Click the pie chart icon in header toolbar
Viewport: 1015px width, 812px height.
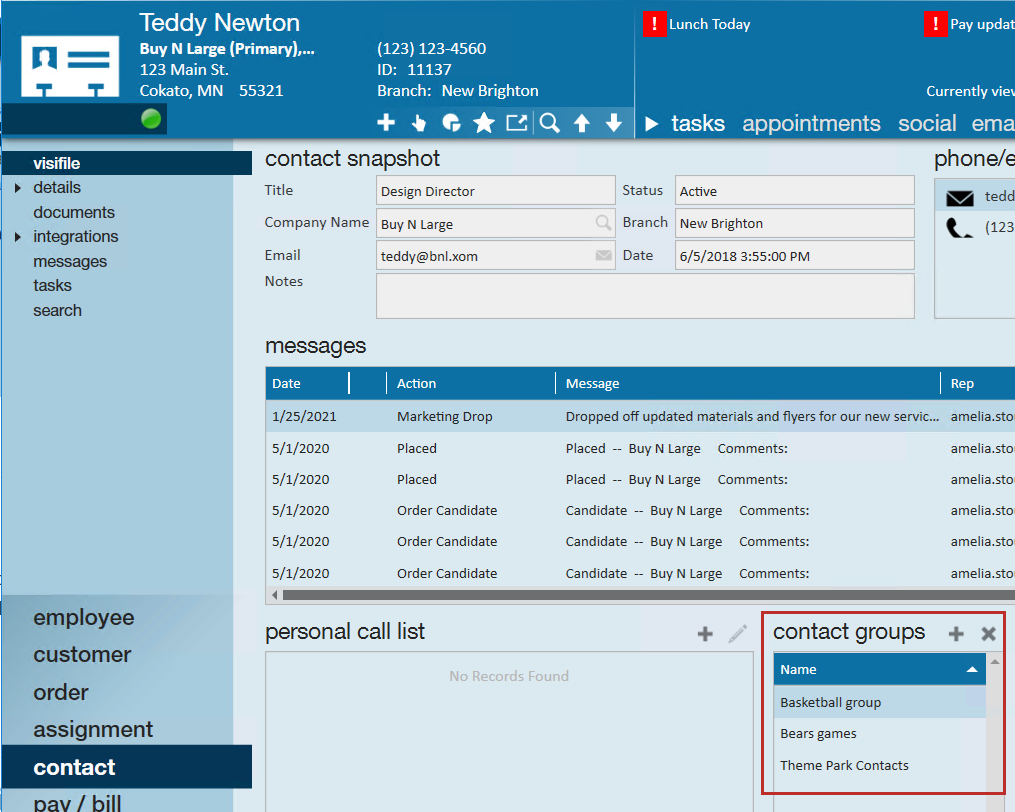[x=451, y=122]
